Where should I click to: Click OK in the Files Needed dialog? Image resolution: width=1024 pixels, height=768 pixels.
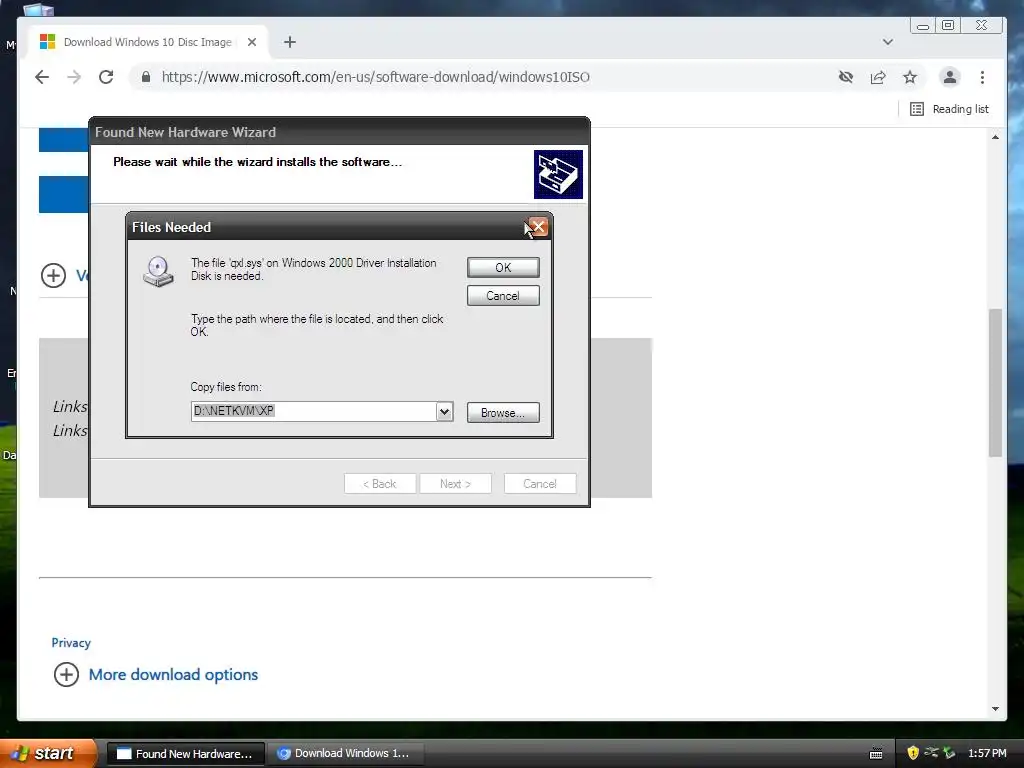click(503, 267)
